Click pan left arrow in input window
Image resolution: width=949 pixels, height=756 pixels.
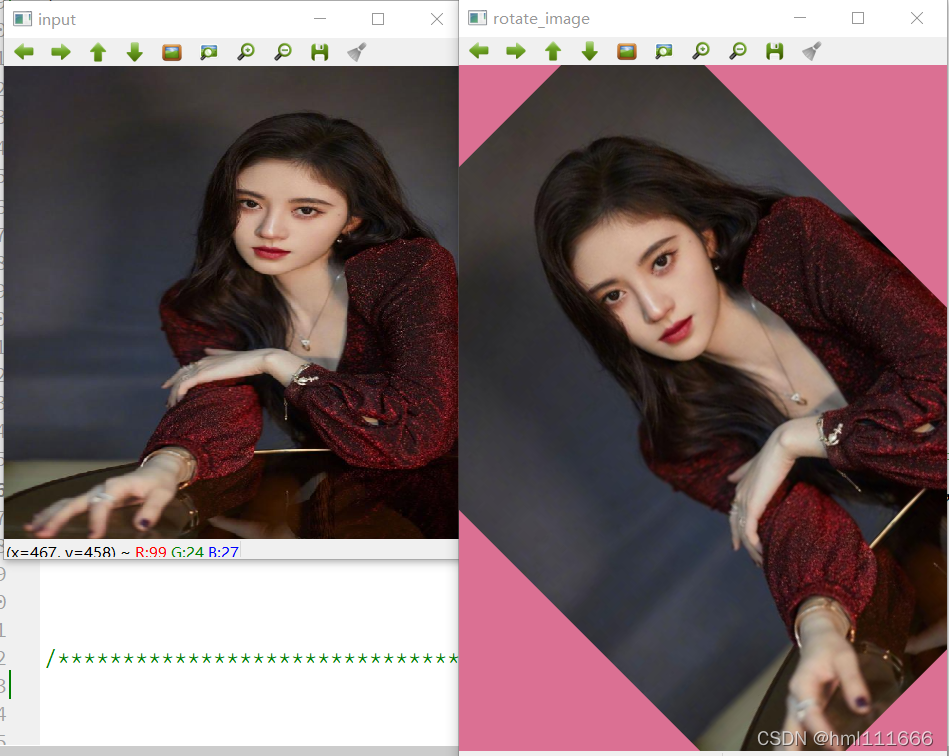(24, 52)
